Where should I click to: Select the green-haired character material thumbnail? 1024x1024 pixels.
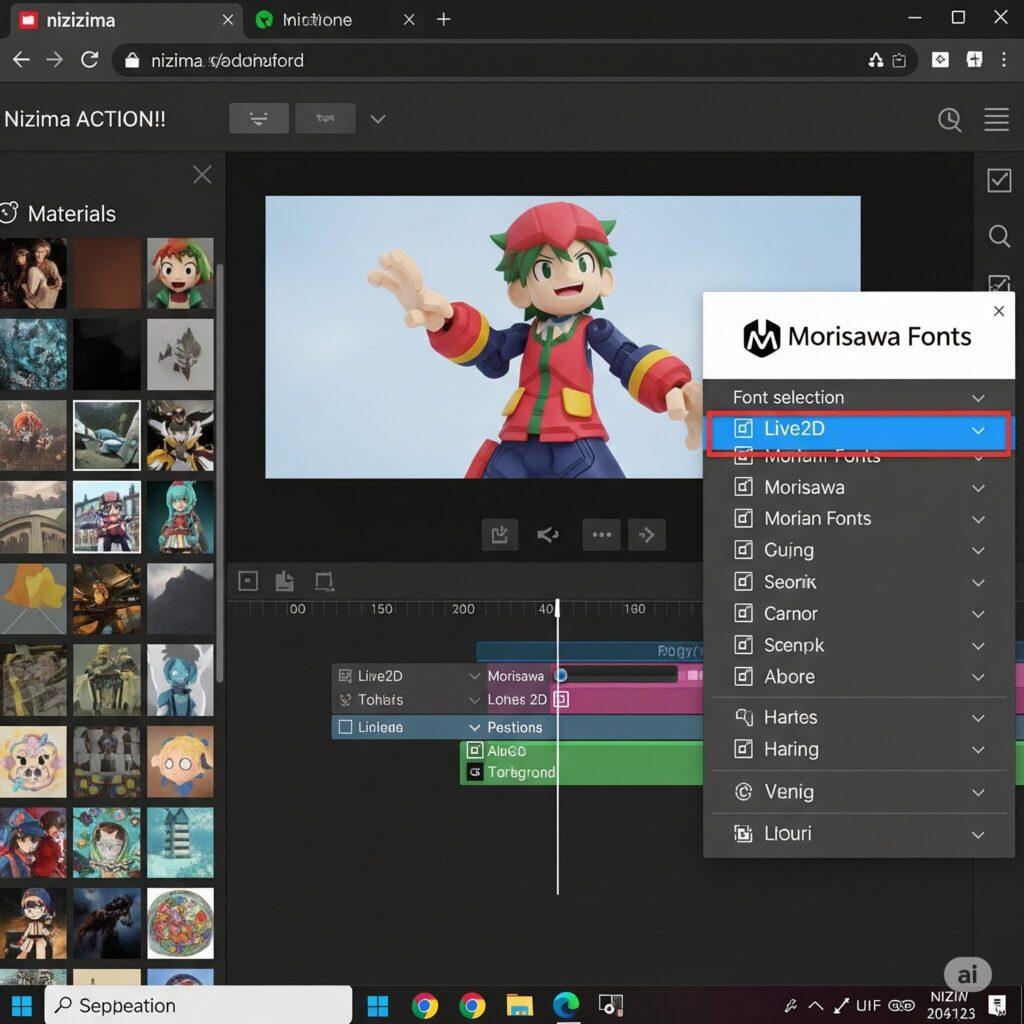coord(180,273)
